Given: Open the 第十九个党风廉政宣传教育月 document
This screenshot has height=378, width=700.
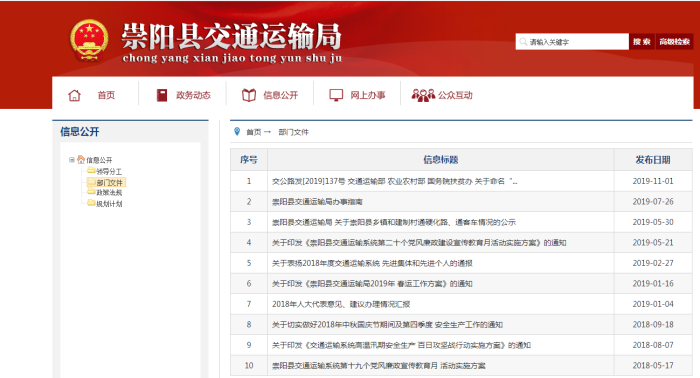Looking at the screenshot, I should [x=379, y=366].
